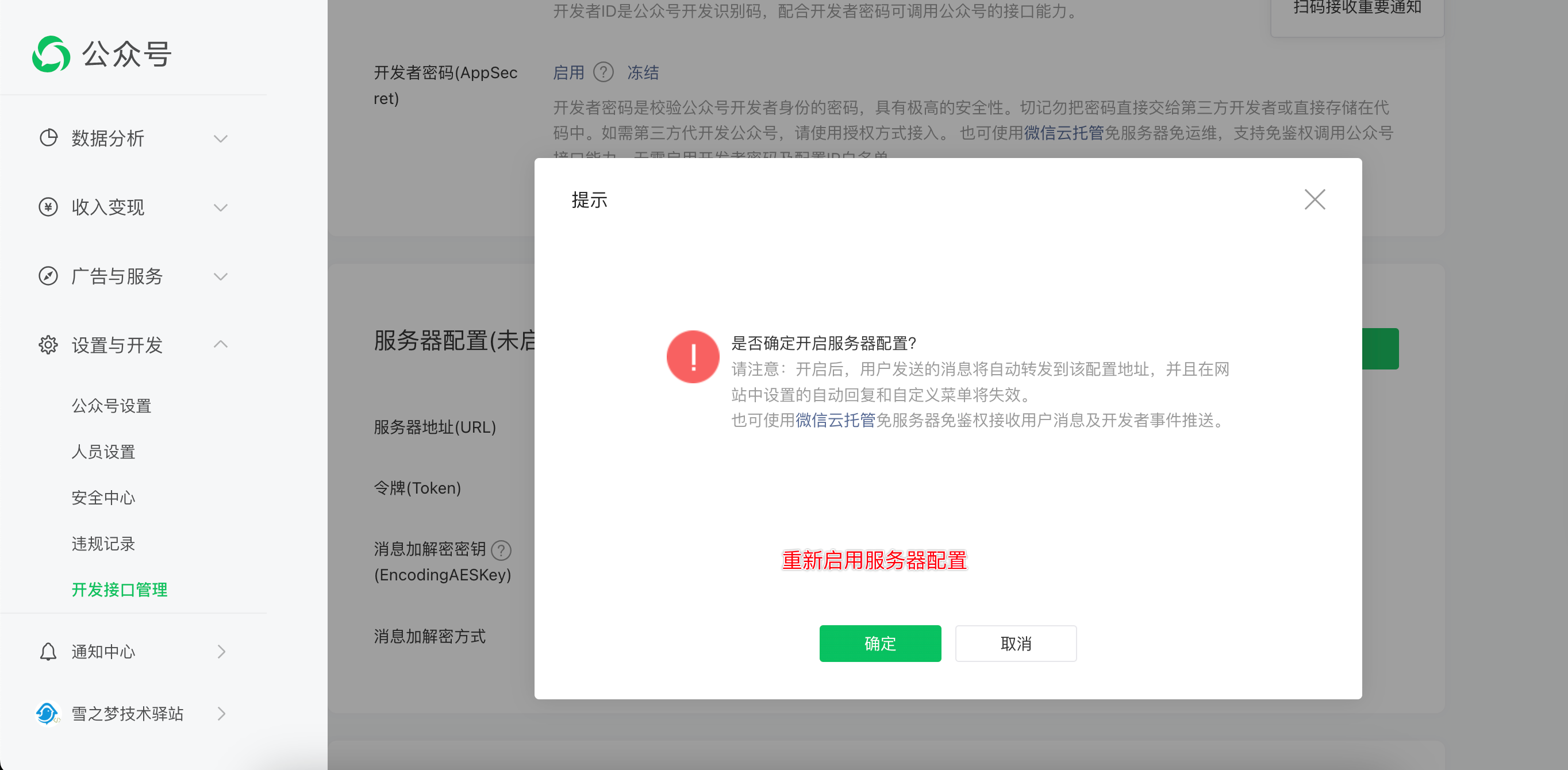Click the 数据分析 pie chart icon
1568x770 pixels.
[x=48, y=138]
